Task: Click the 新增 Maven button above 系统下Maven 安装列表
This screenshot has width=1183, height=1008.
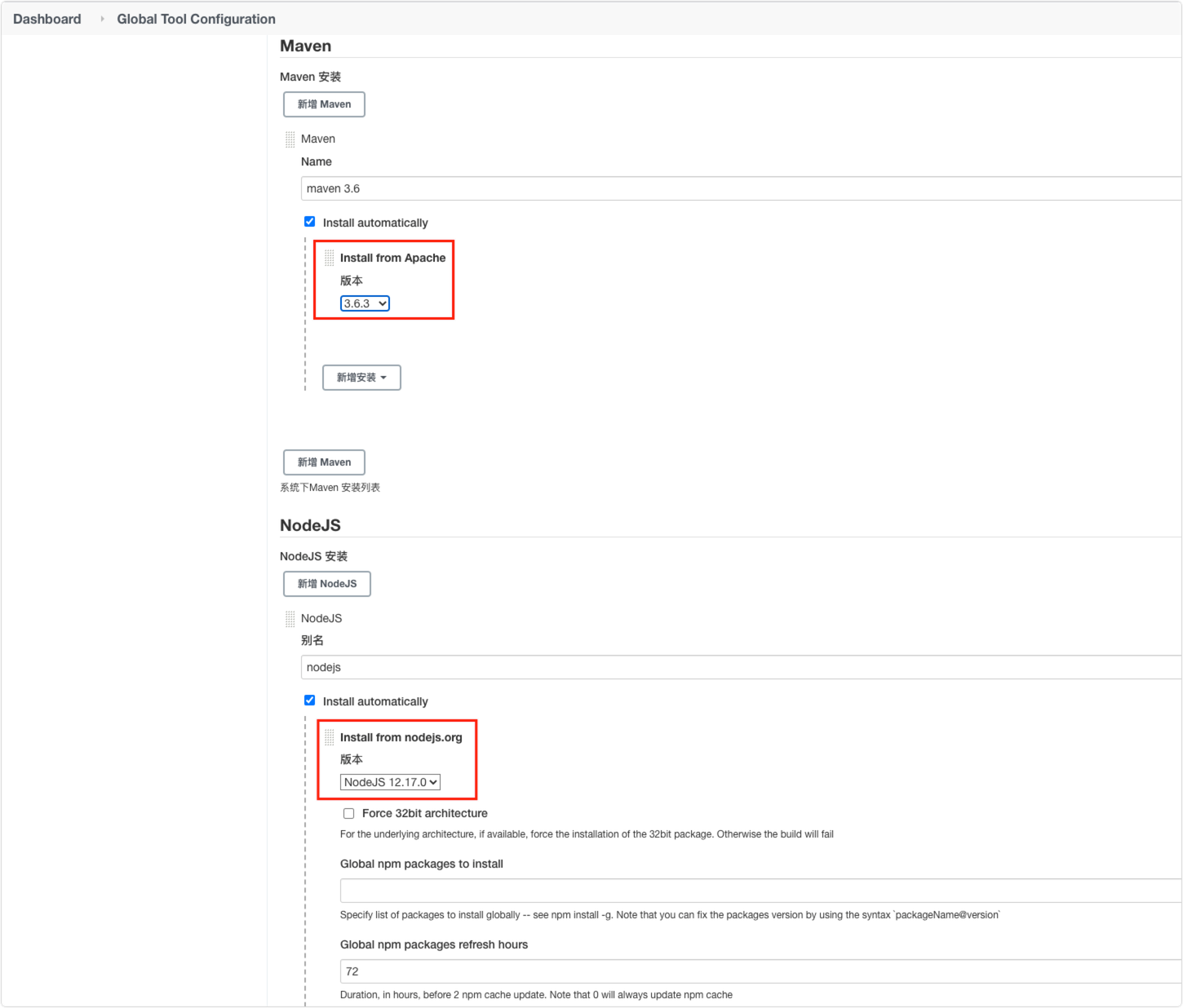Action: click(324, 462)
